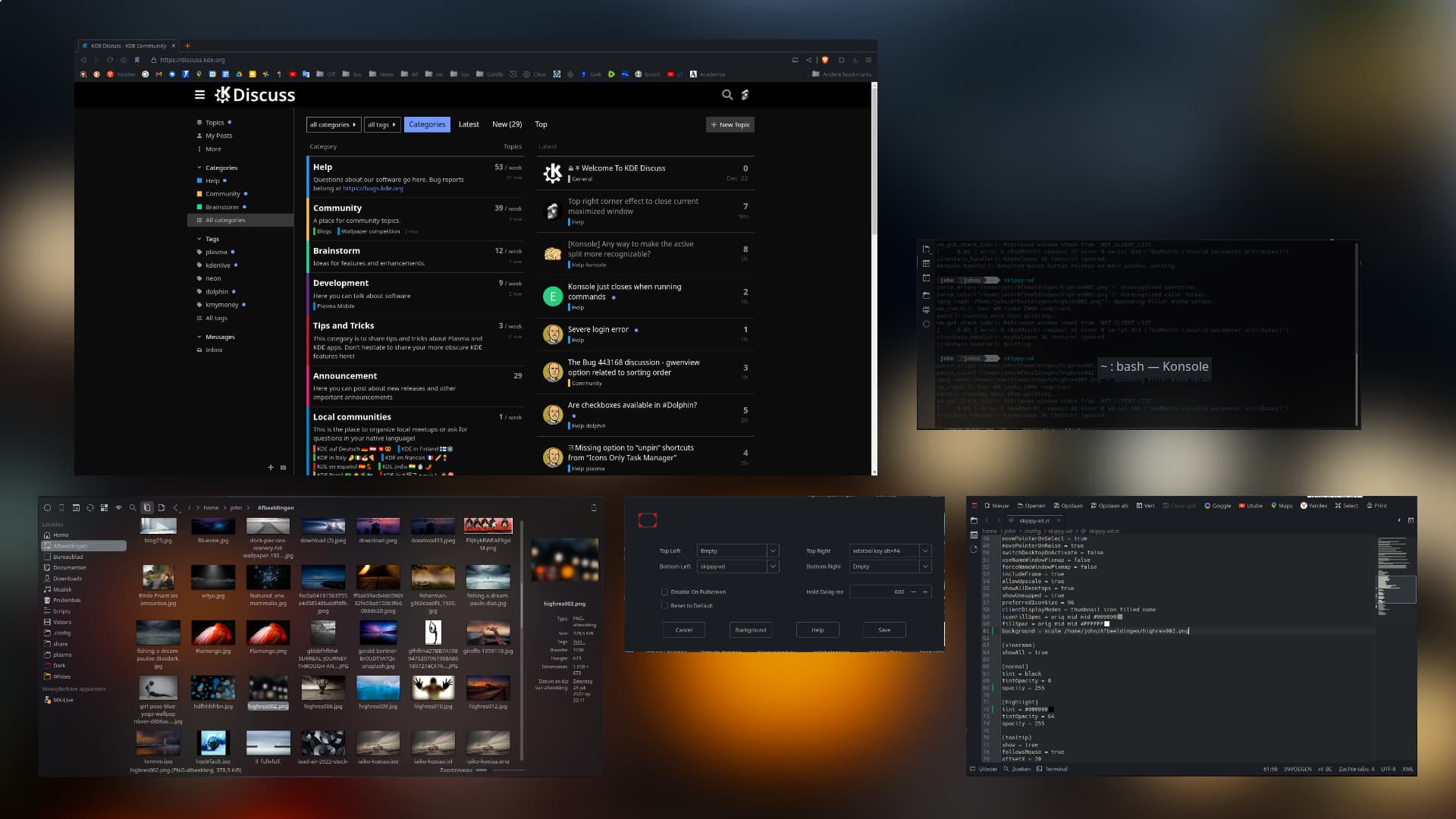
Task: Click the browser reload icon
Action: 110,60
